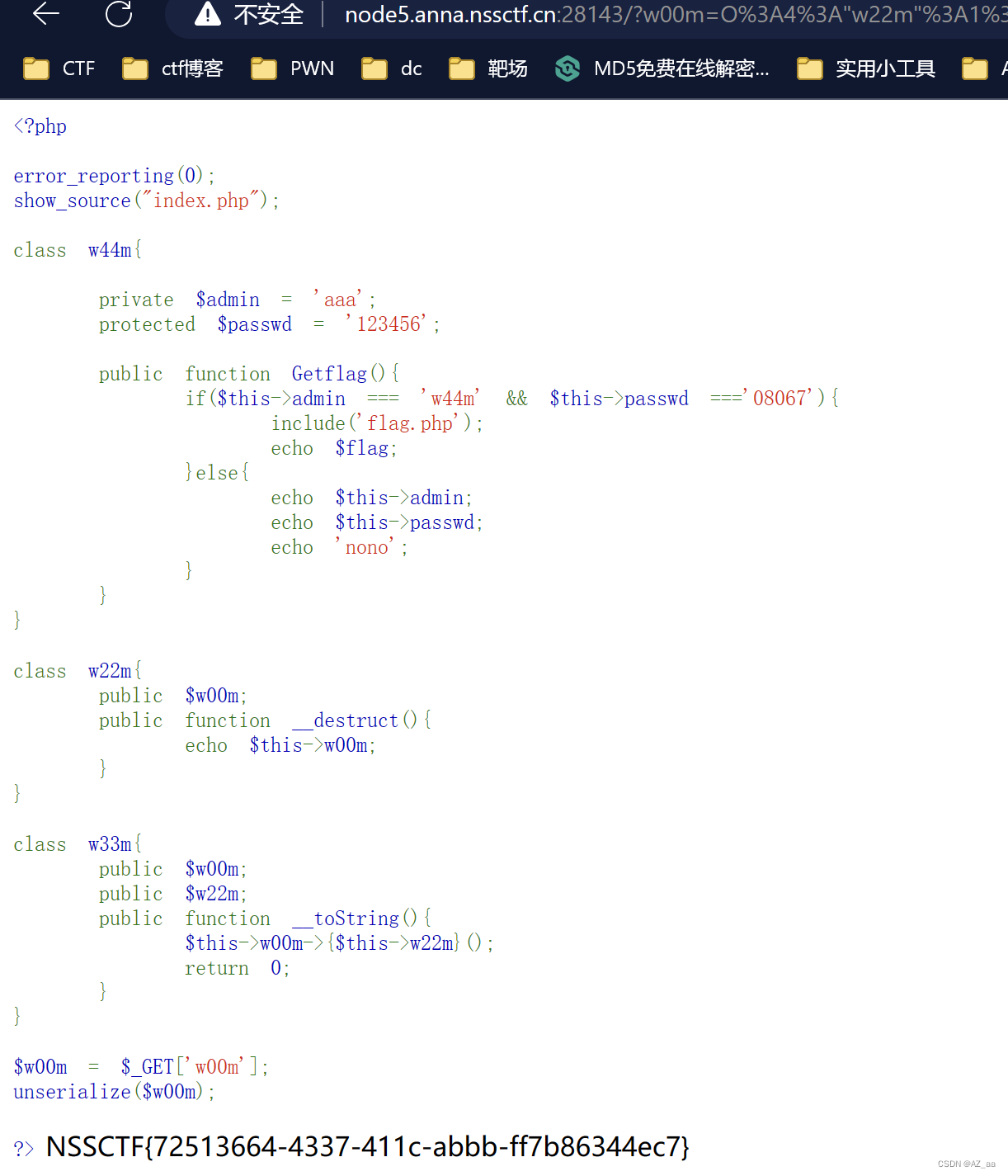Viewport: 1008px width, 1176px height.
Task: Open the dc bookmark folder
Action: pyautogui.click(x=392, y=68)
